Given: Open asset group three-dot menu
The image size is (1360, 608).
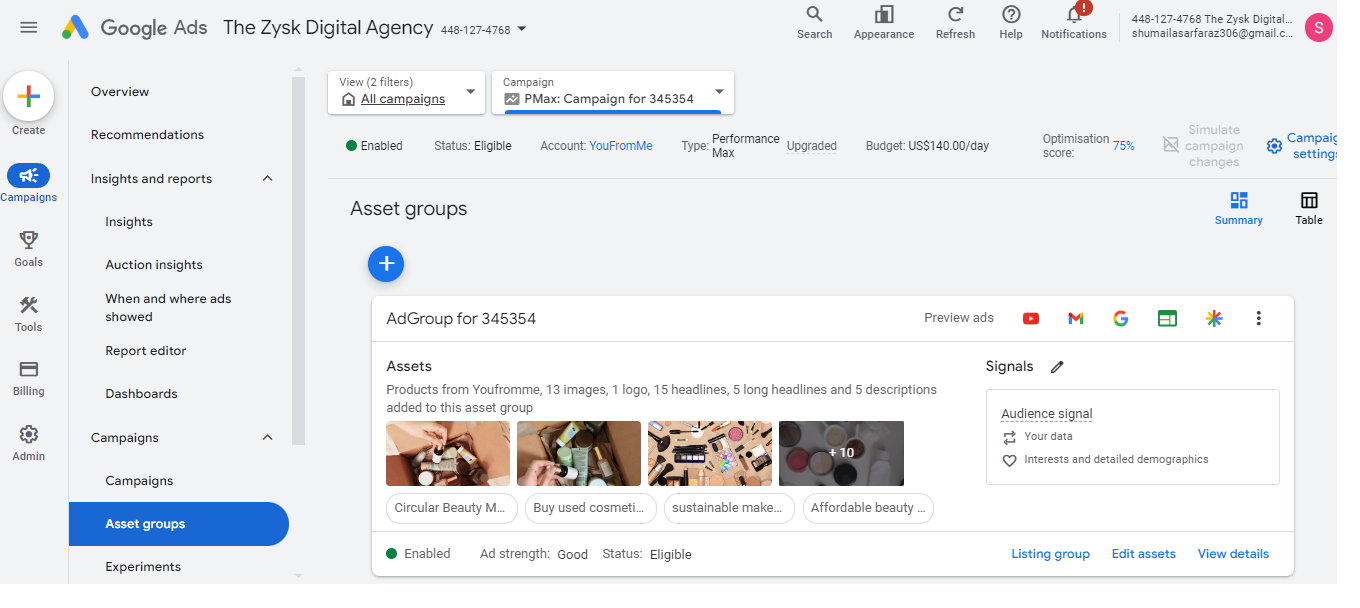Looking at the screenshot, I should [x=1258, y=318].
